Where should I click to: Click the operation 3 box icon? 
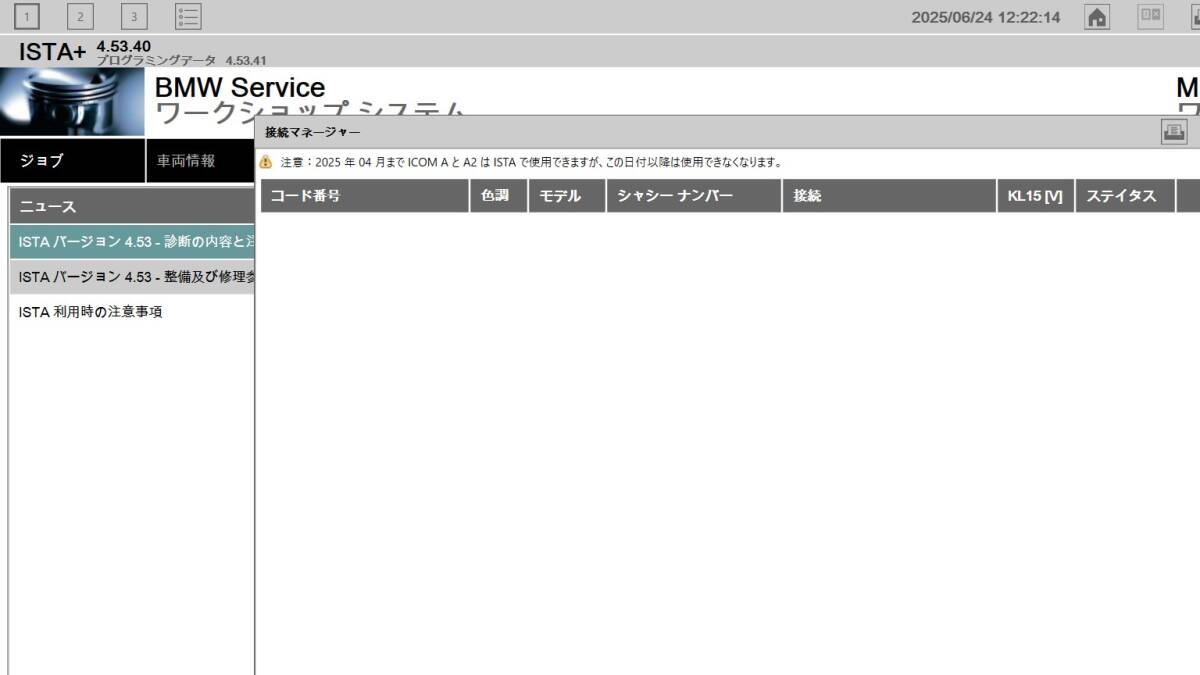pos(134,16)
